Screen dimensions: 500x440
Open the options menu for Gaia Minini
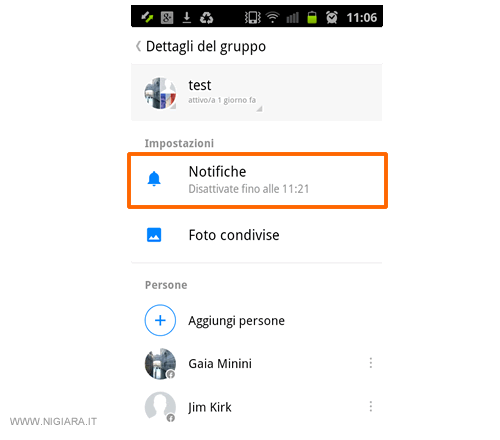click(x=371, y=363)
